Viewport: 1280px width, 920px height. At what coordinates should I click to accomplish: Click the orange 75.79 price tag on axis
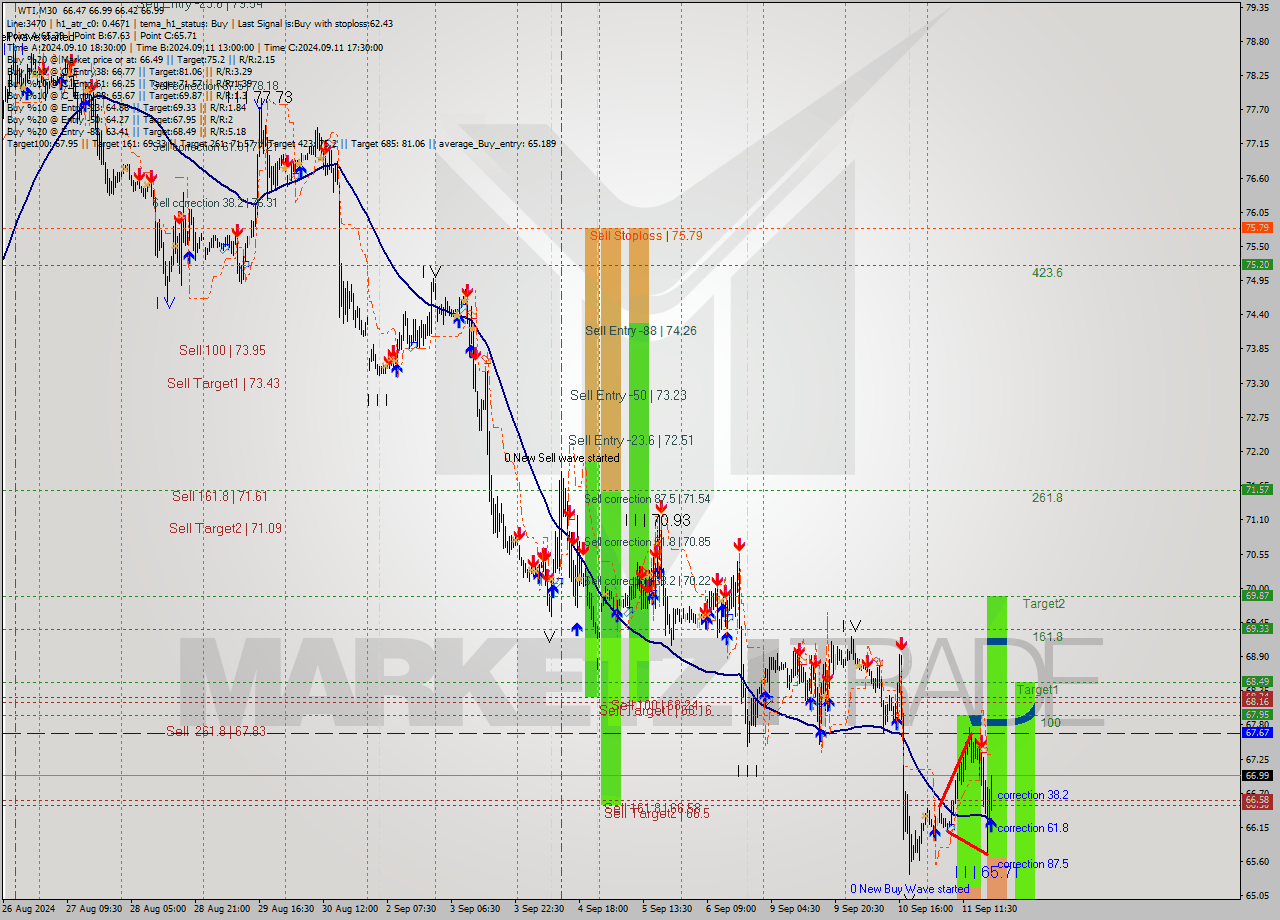click(x=1256, y=228)
